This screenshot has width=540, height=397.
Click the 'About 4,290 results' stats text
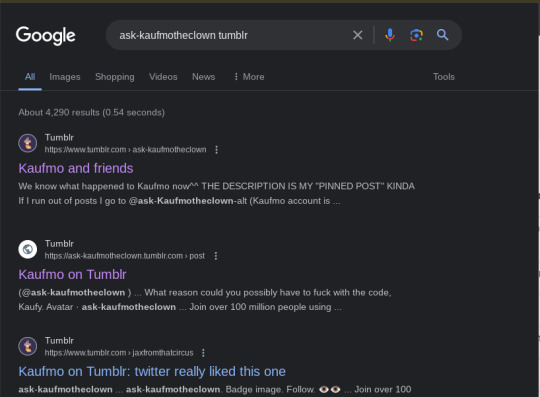(x=92, y=113)
